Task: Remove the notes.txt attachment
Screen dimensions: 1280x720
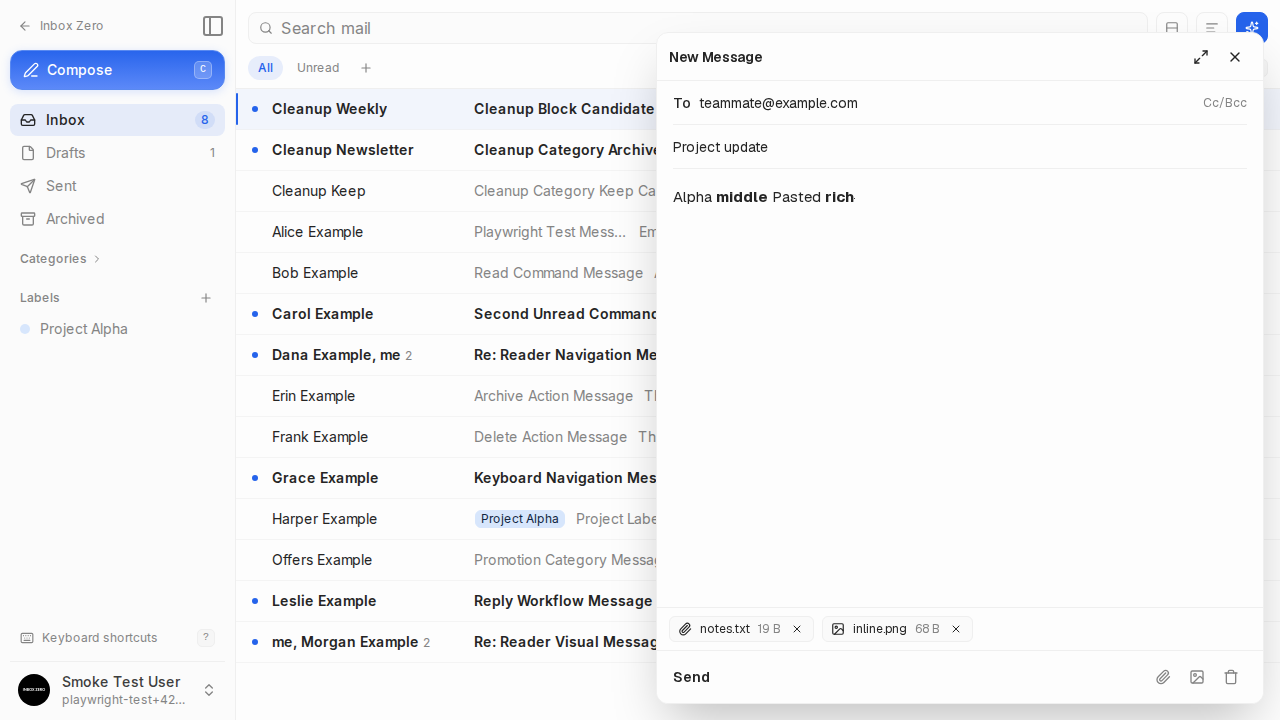Action: pyautogui.click(x=797, y=629)
